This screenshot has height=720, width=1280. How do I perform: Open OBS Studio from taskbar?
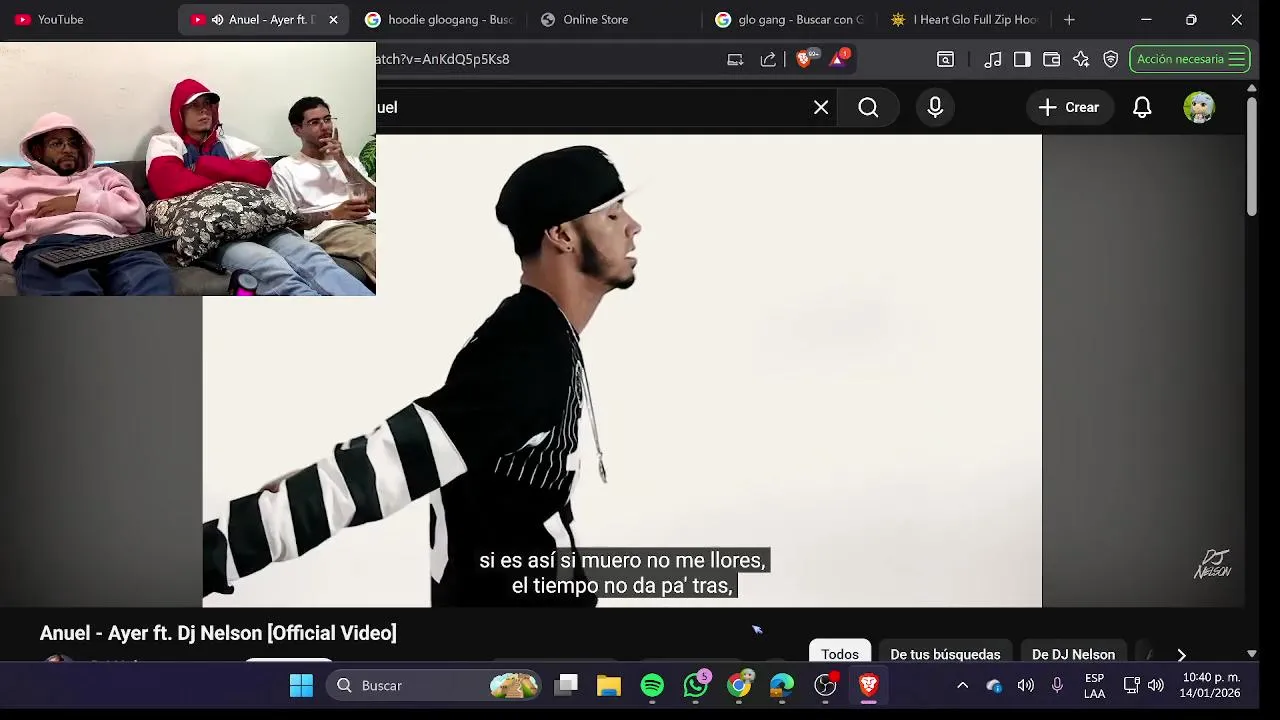(826, 685)
